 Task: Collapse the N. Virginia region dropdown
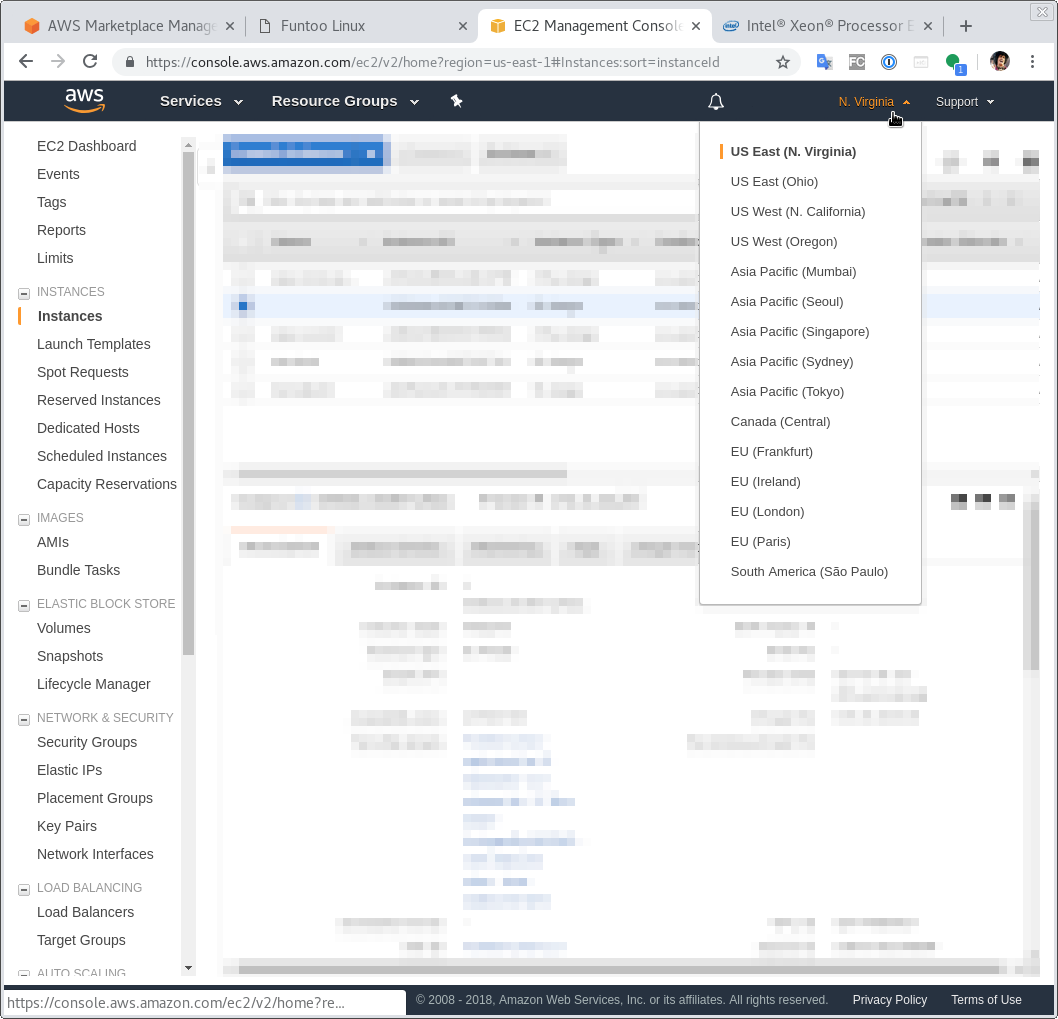[x=874, y=102]
